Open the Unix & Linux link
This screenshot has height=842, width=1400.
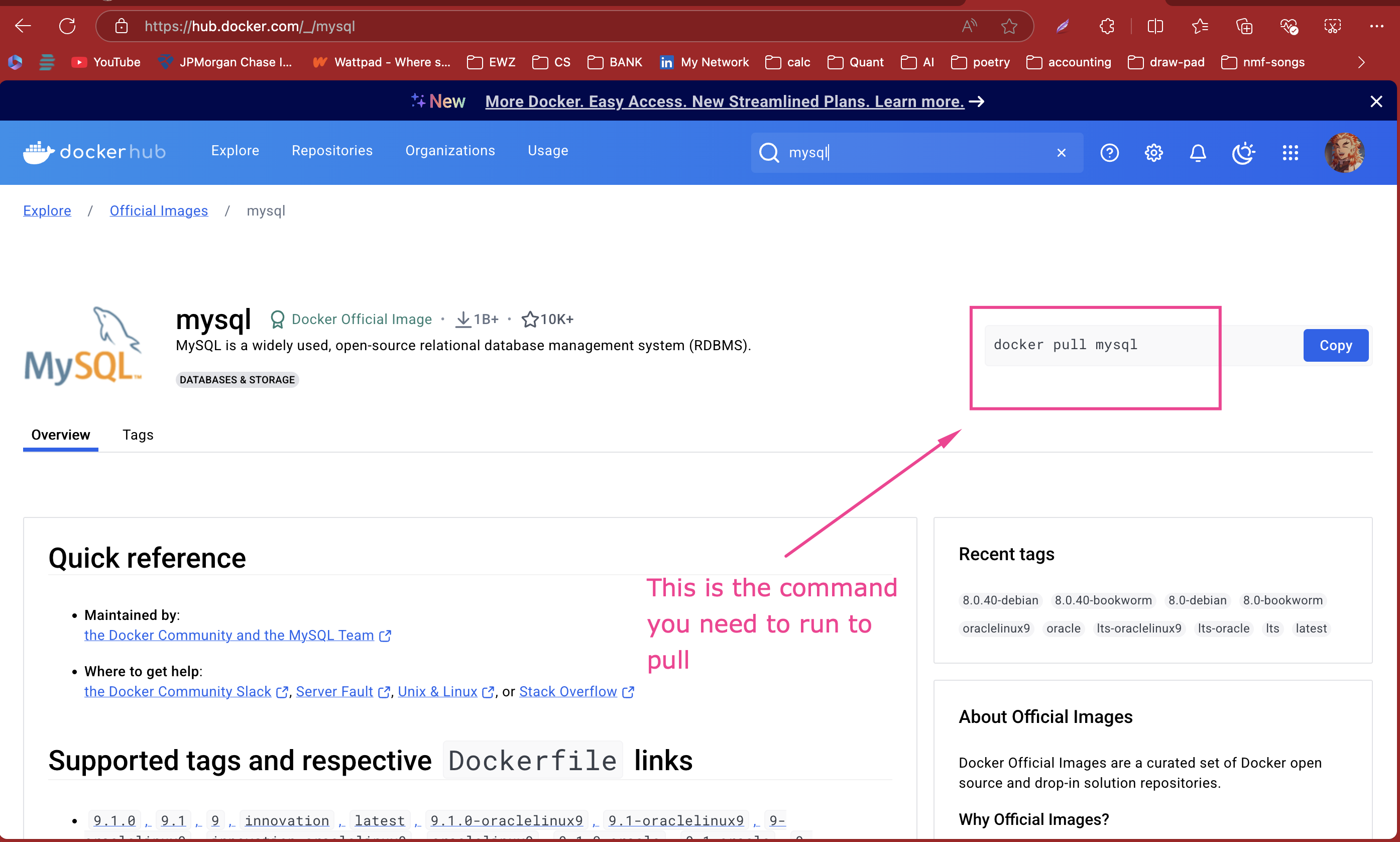click(446, 691)
